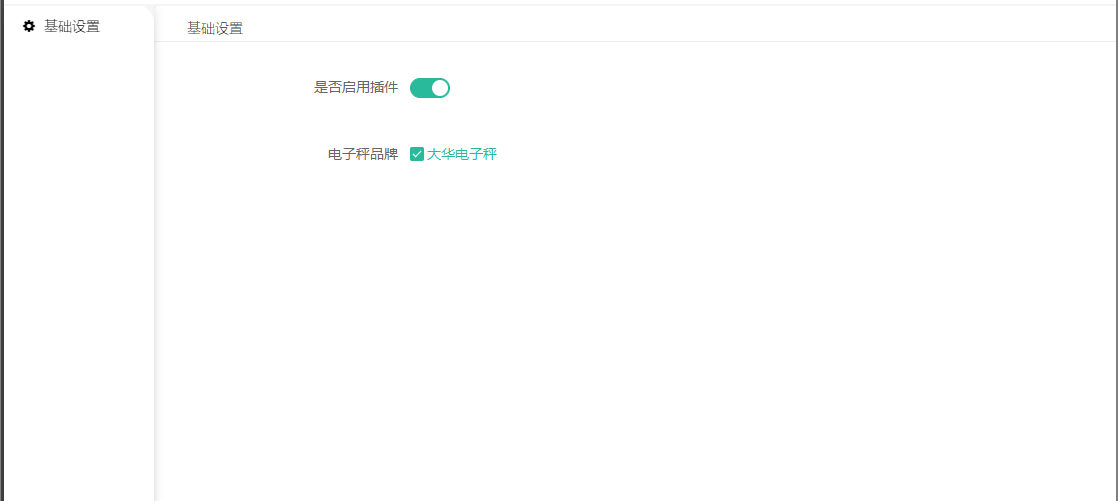1118x501 pixels.
Task: Click the horizontal divider below the 基础设置 header
Action: (x=636, y=41)
